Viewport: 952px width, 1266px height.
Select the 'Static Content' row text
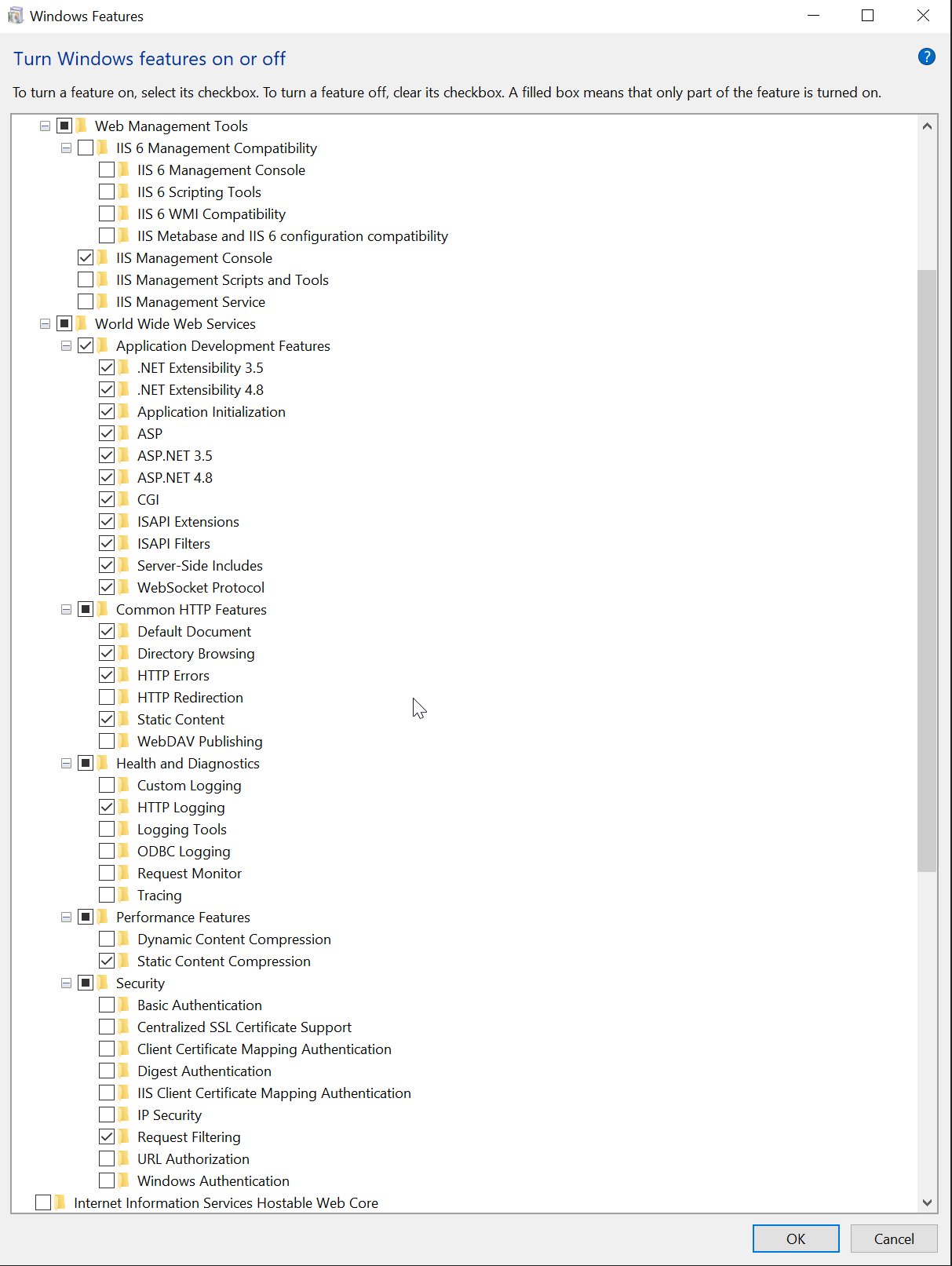coord(181,719)
